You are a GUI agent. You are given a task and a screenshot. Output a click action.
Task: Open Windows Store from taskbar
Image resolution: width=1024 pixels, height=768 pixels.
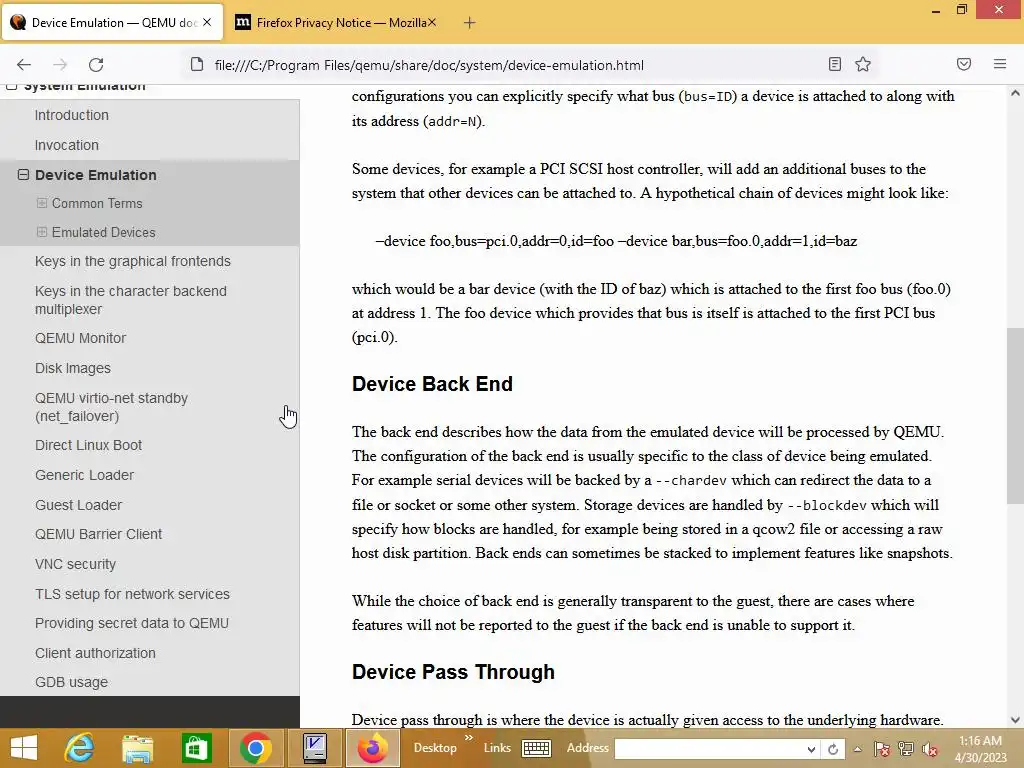pyautogui.click(x=196, y=748)
